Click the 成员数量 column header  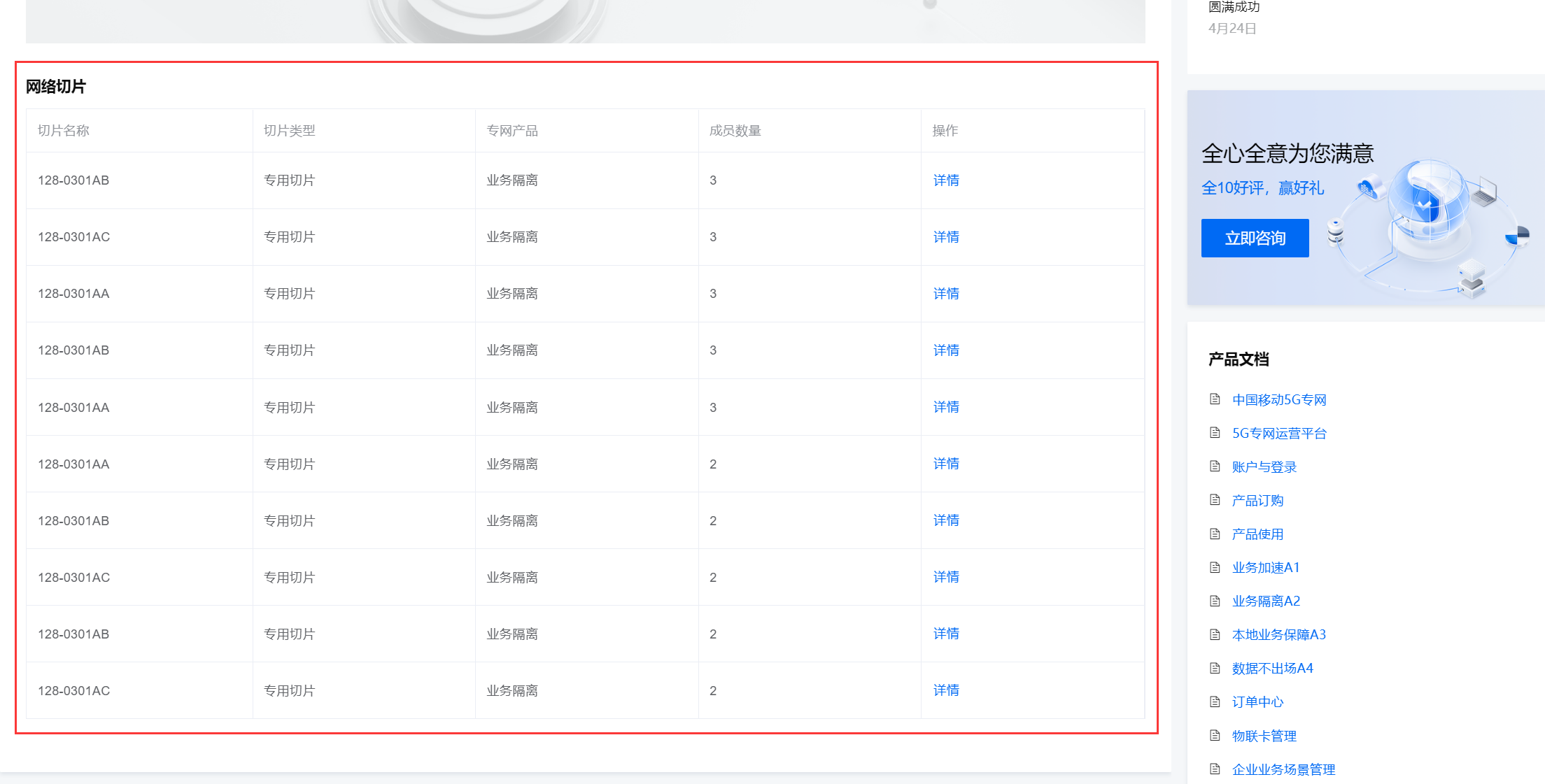coord(735,131)
